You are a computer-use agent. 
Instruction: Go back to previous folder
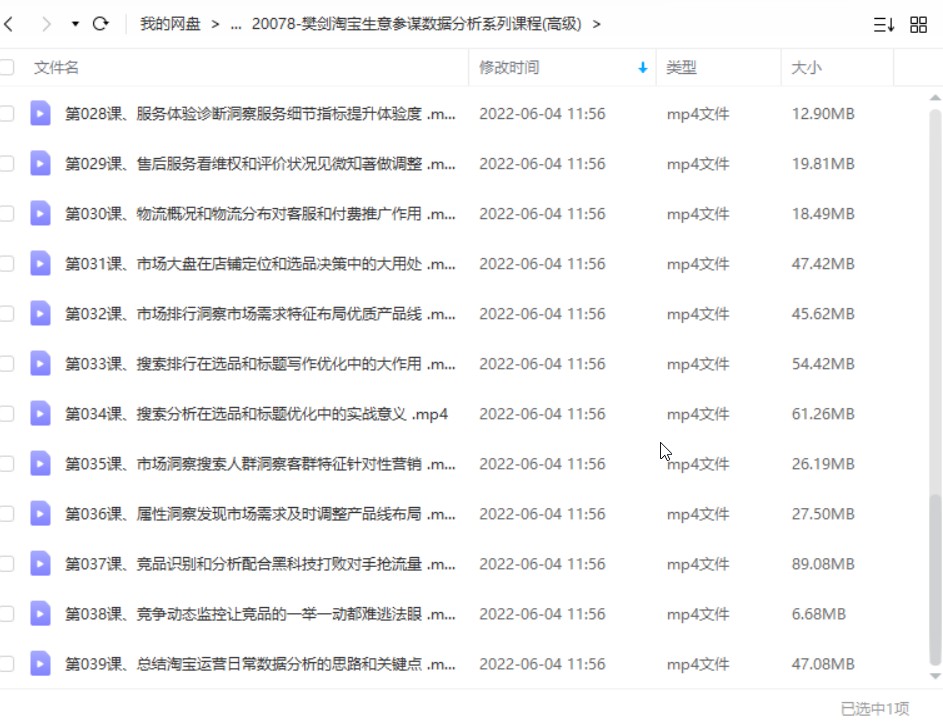click(x=8, y=24)
